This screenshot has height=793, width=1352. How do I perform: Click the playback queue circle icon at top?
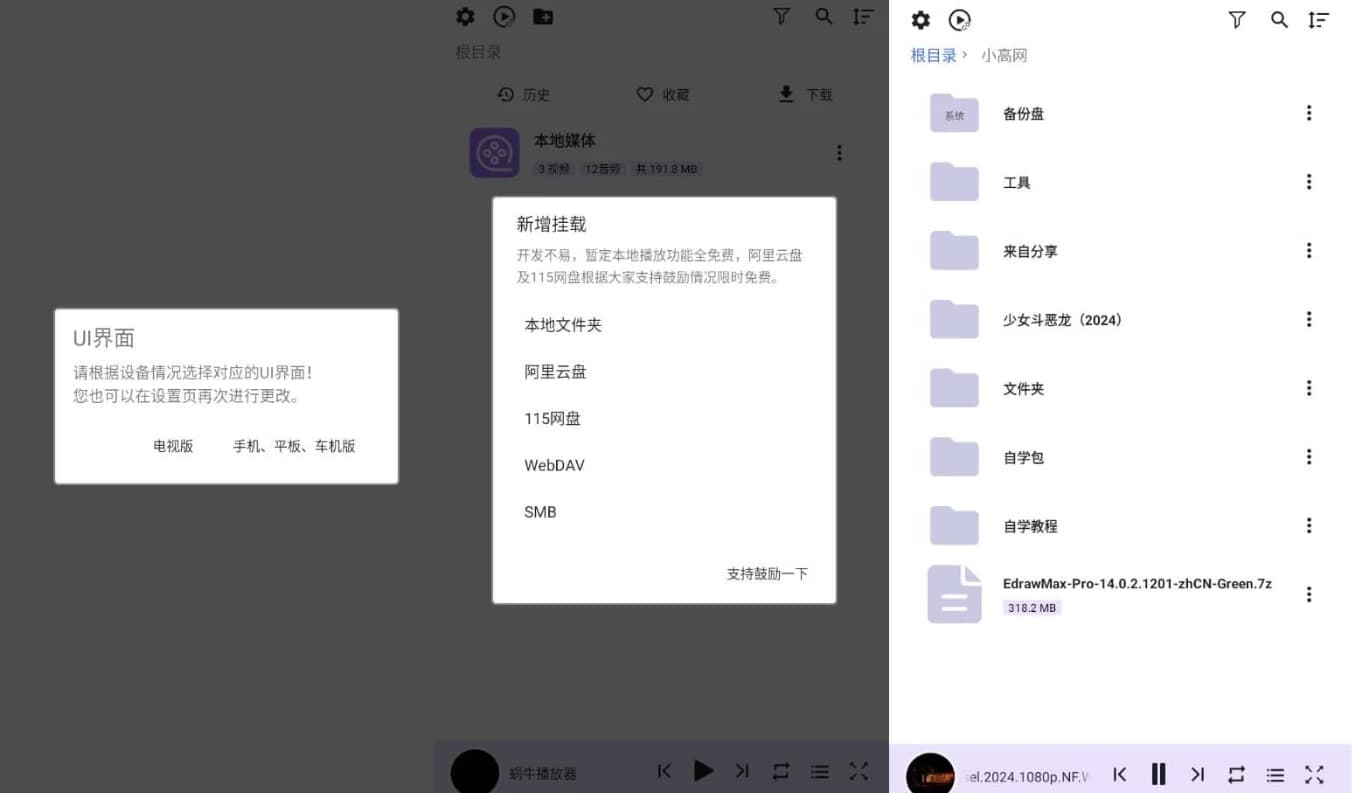click(x=959, y=19)
